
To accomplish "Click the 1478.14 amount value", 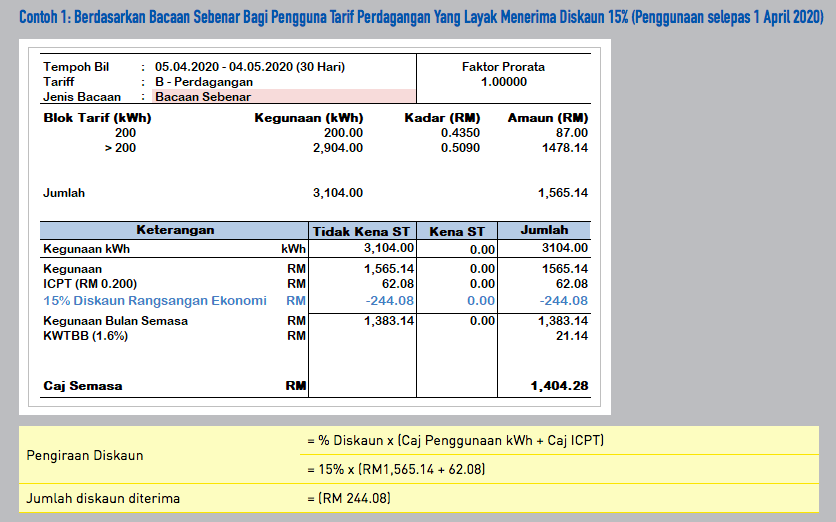I will pos(563,148).
